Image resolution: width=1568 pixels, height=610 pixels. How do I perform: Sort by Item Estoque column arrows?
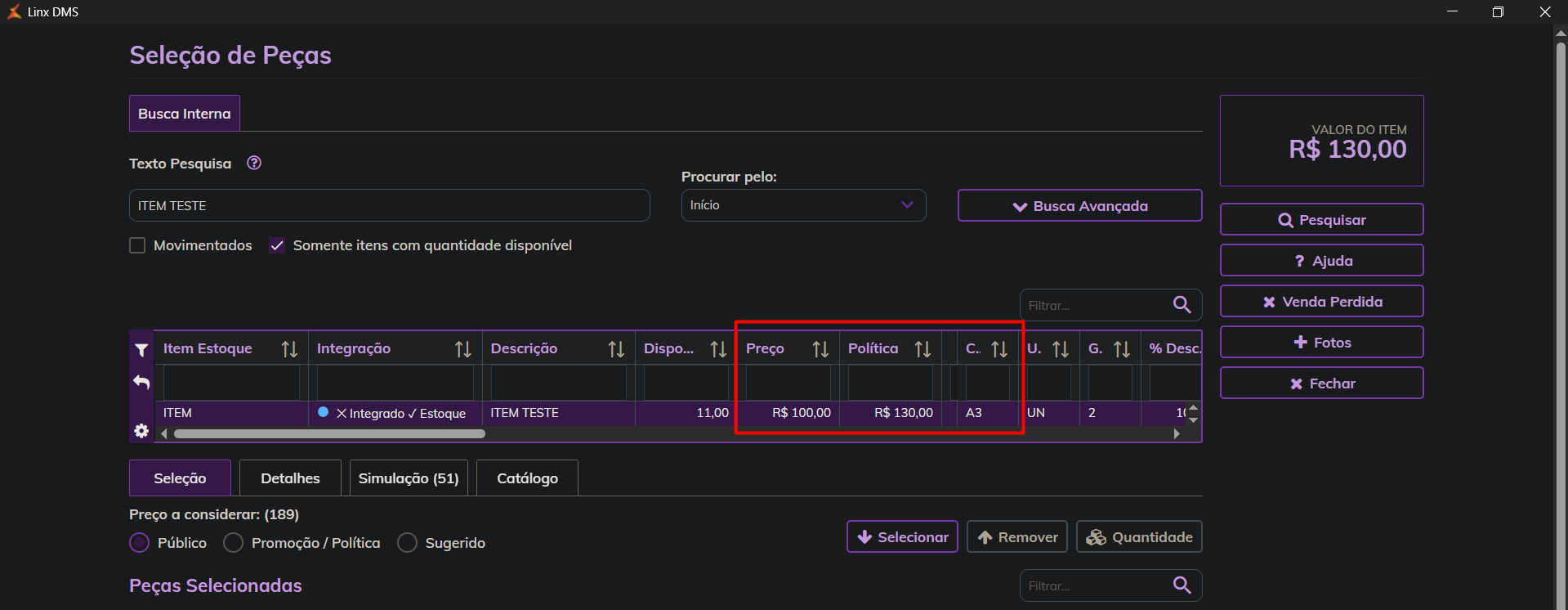[x=289, y=349]
